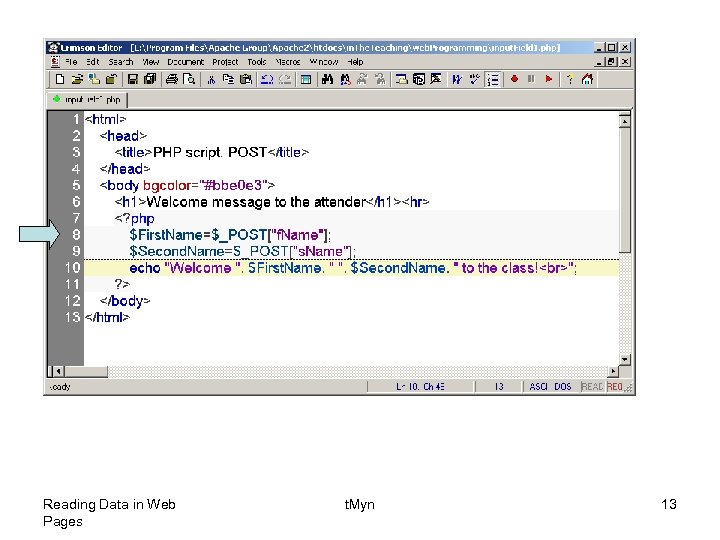Image resolution: width=720 pixels, height=540 pixels.
Task: Open the File menu
Action: 71,62
